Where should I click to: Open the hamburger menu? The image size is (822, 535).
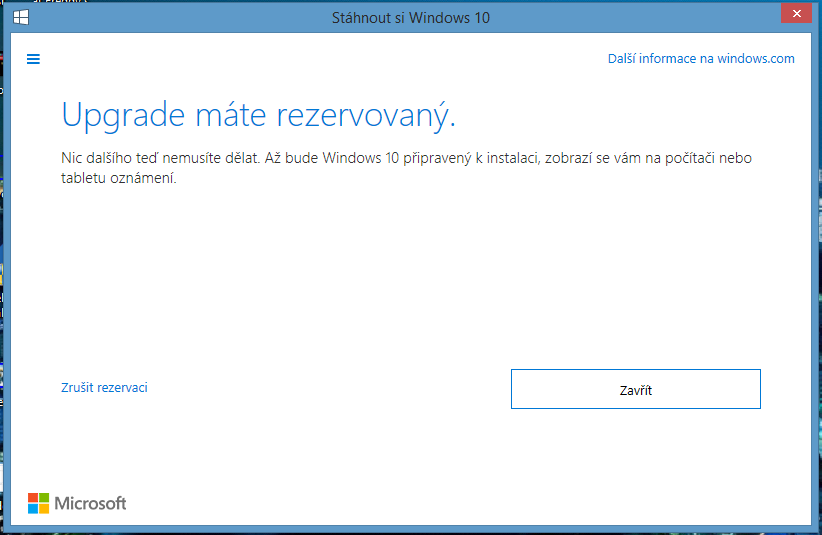[33, 59]
